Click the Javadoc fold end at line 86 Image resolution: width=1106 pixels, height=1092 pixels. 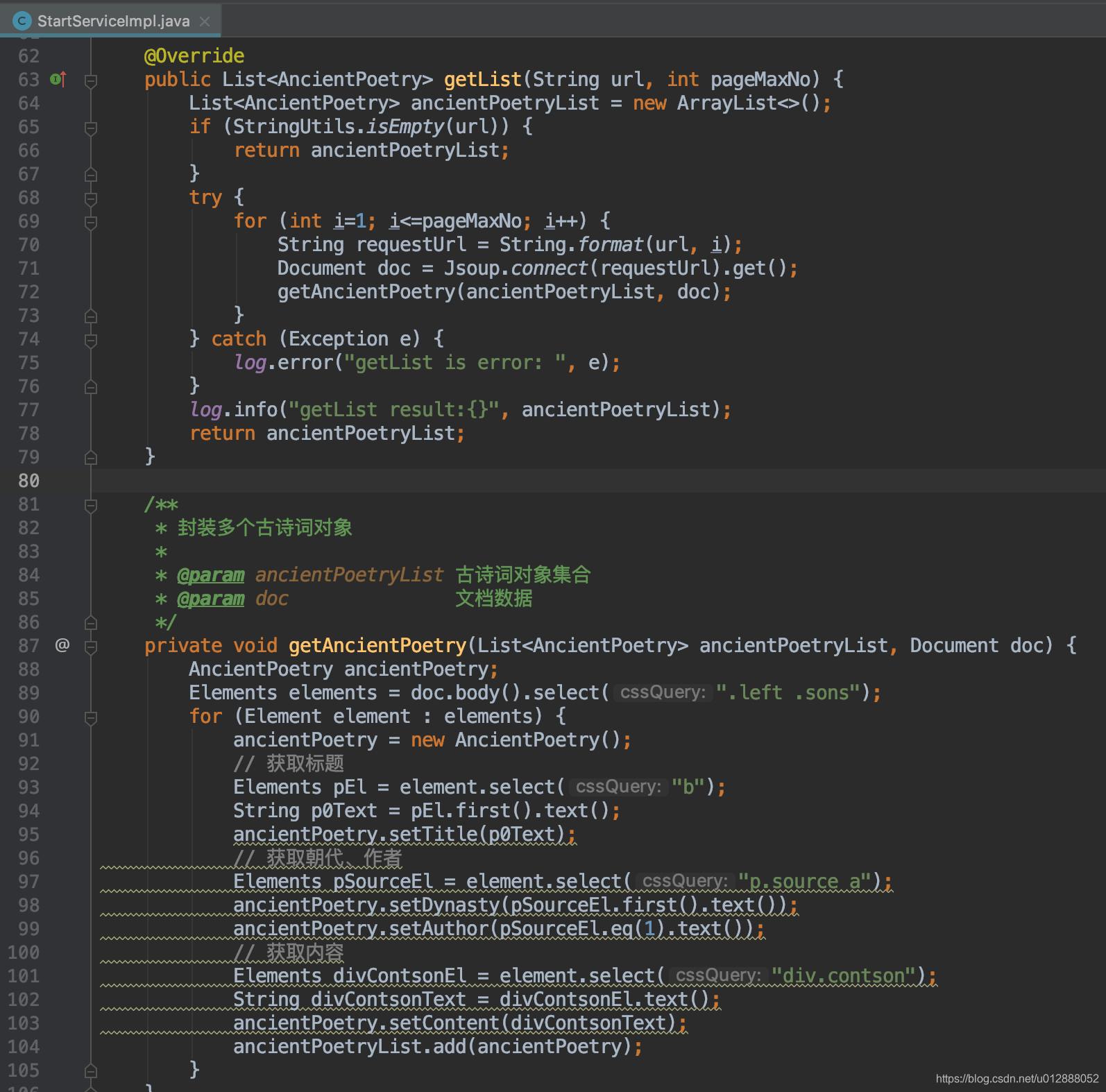point(91,622)
